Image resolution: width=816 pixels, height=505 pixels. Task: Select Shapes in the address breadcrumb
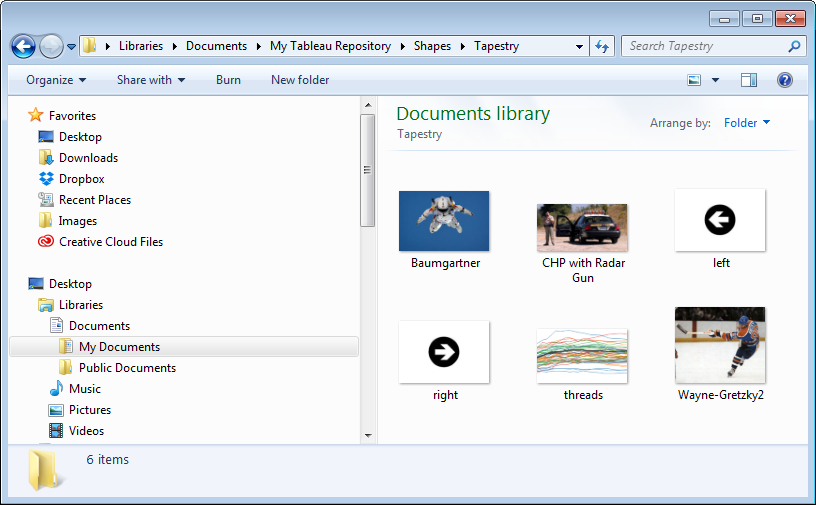tap(432, 46)
